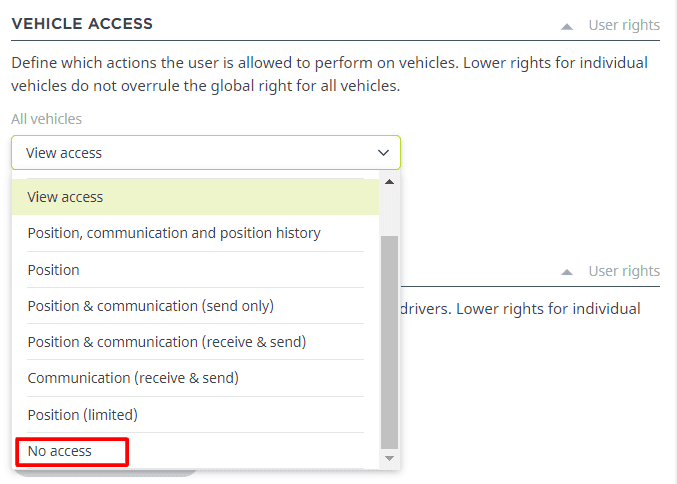The width and height of the screenshot is (677, 484).
Task: Select the highlighted View access option
Action: click(65, 197)
